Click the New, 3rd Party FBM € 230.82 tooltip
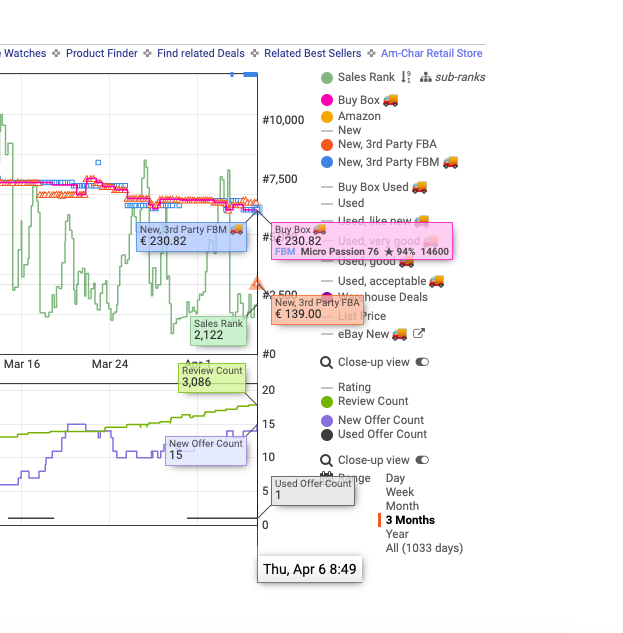623x633 pixels. (191, 237)
